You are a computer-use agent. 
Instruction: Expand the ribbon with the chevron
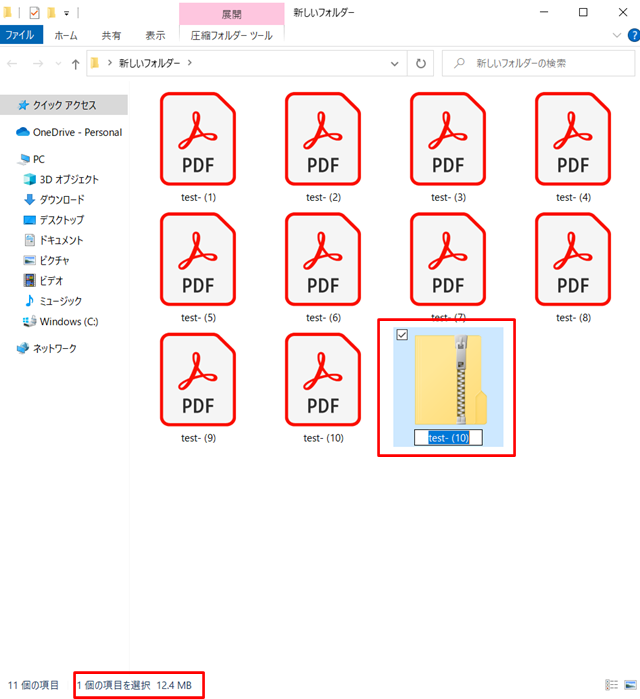pyautogui.click(x=617, y=35)
